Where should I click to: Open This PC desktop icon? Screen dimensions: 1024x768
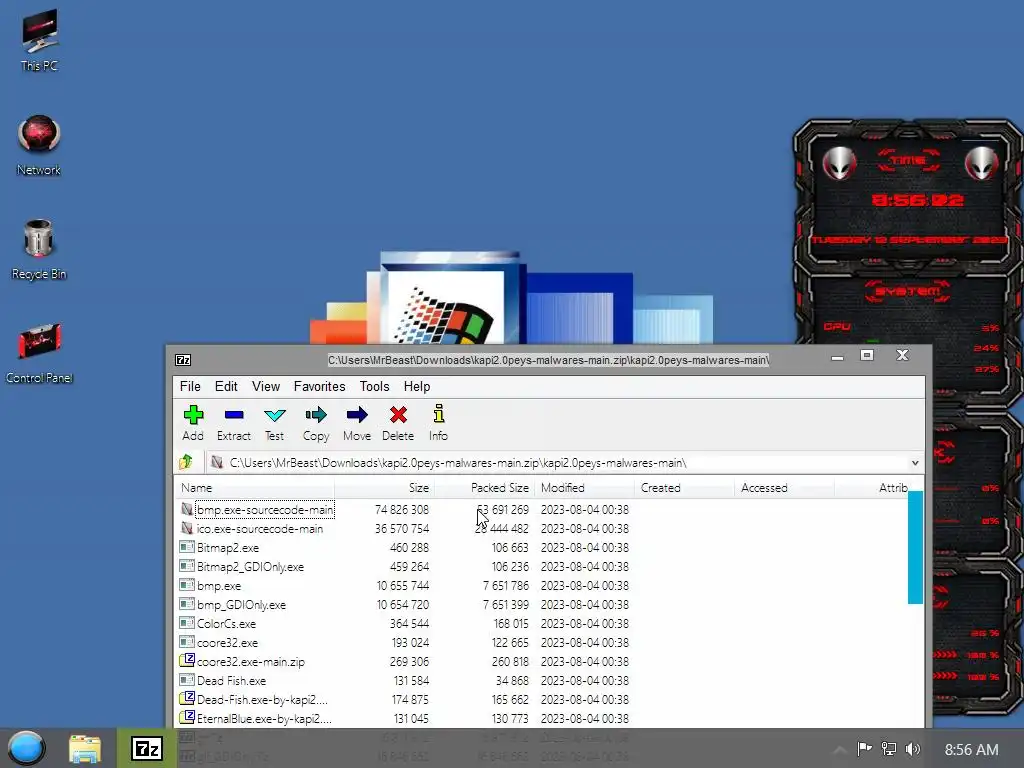tap(39, 40)
